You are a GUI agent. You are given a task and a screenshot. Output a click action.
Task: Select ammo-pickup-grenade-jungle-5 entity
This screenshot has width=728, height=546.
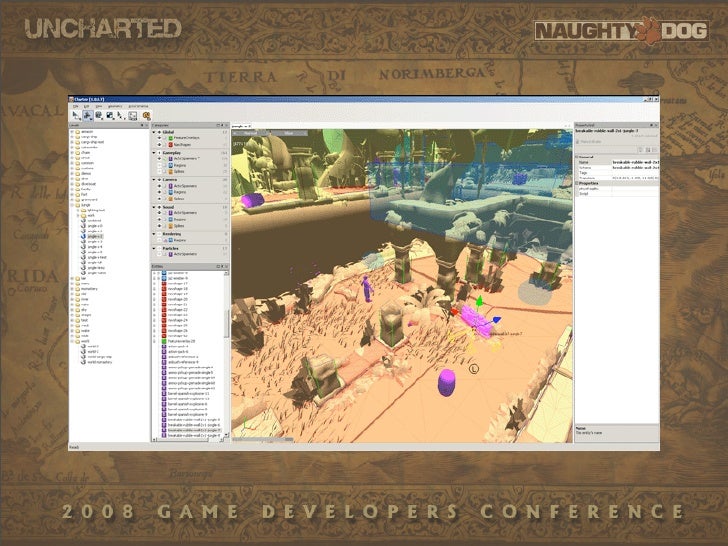[x=190, y=372]
